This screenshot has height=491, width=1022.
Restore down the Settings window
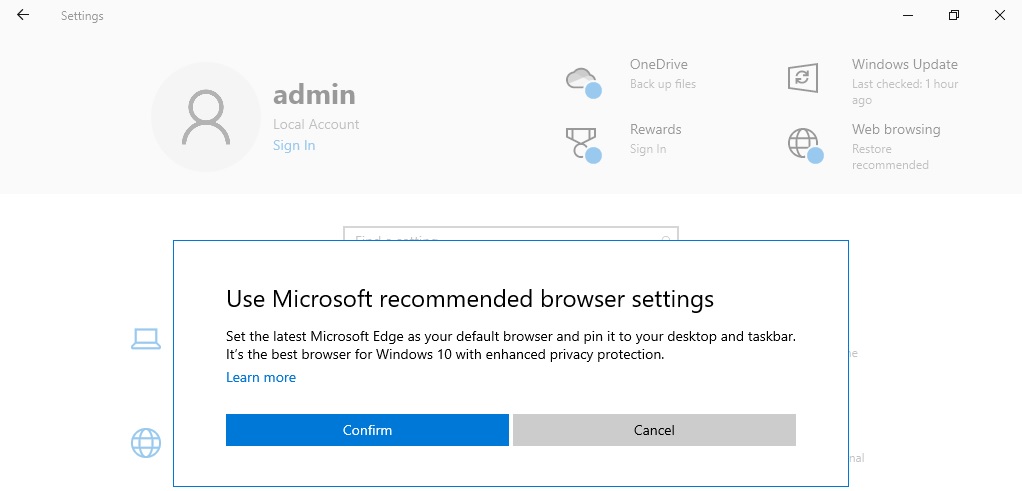[x=954, y=15]
